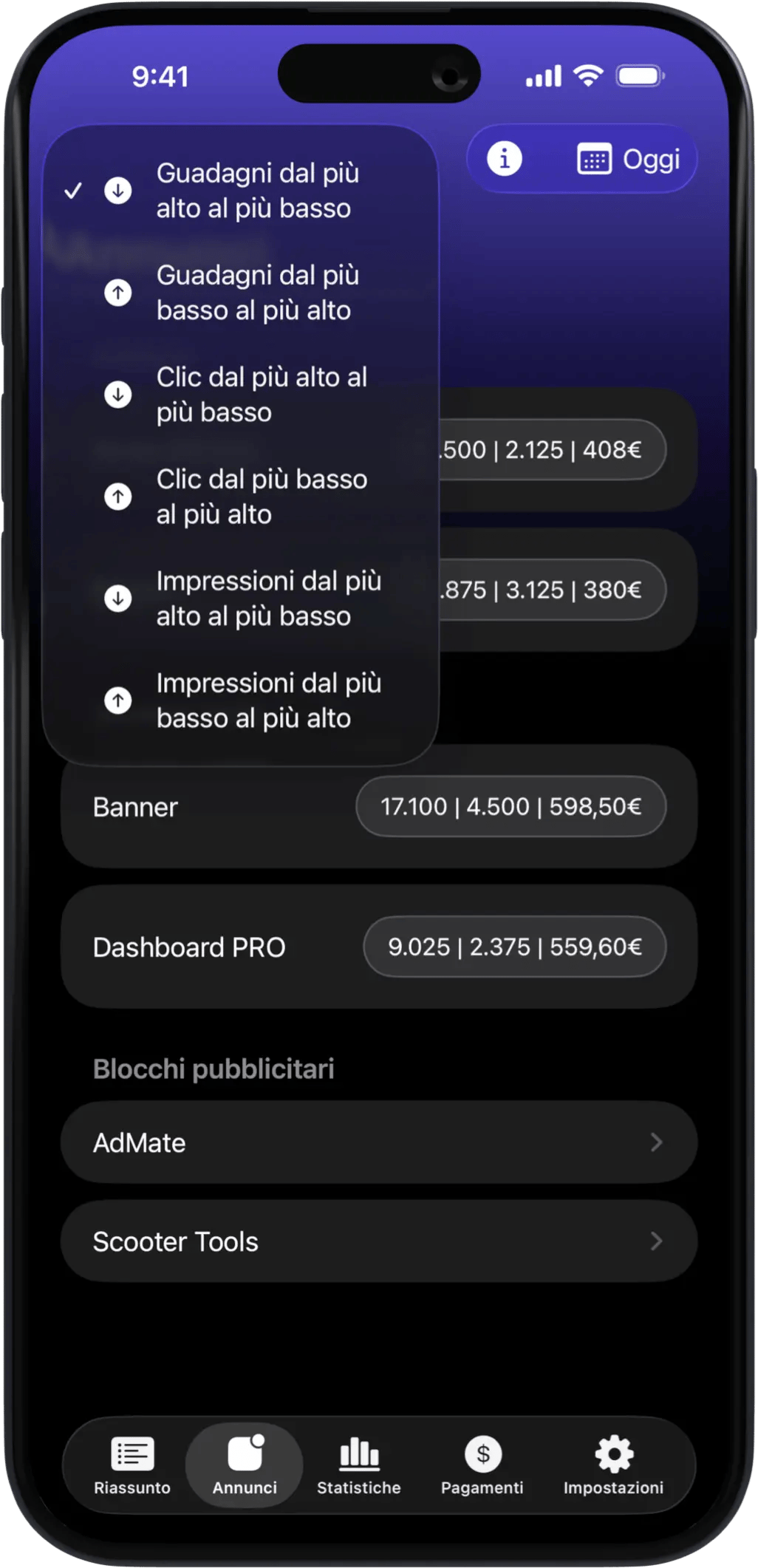Expand the Scooter Tools chevron
The image size is (758, 1568).
pyautogui.click(x=655, y=1241)
